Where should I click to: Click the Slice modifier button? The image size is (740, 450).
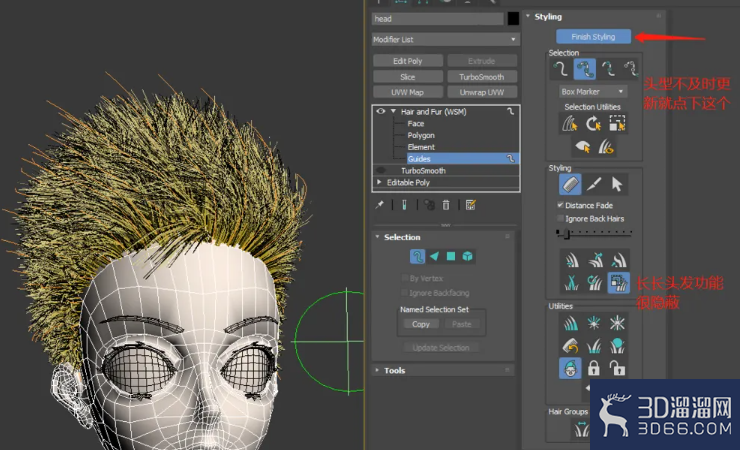click(x=408, y=77)
